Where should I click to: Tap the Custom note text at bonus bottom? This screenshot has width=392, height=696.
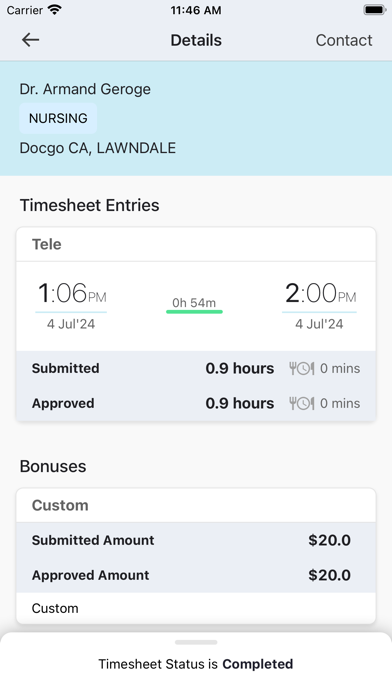tap(55, 608)
